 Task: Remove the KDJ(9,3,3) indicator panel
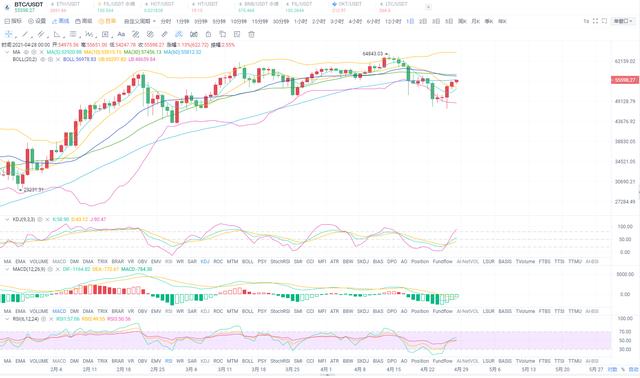pos(47,219)
